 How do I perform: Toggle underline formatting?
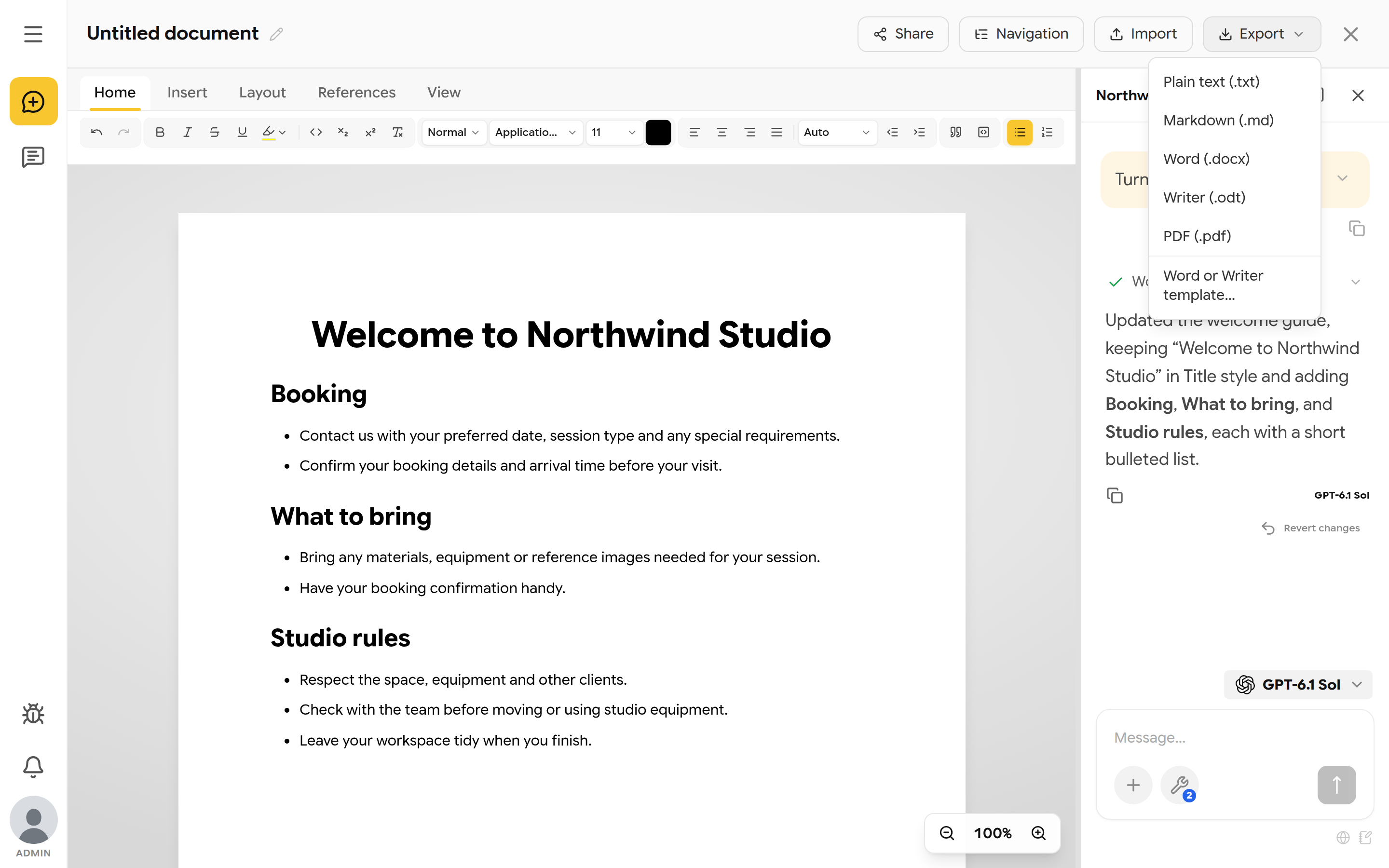click(x=242, y=132)
